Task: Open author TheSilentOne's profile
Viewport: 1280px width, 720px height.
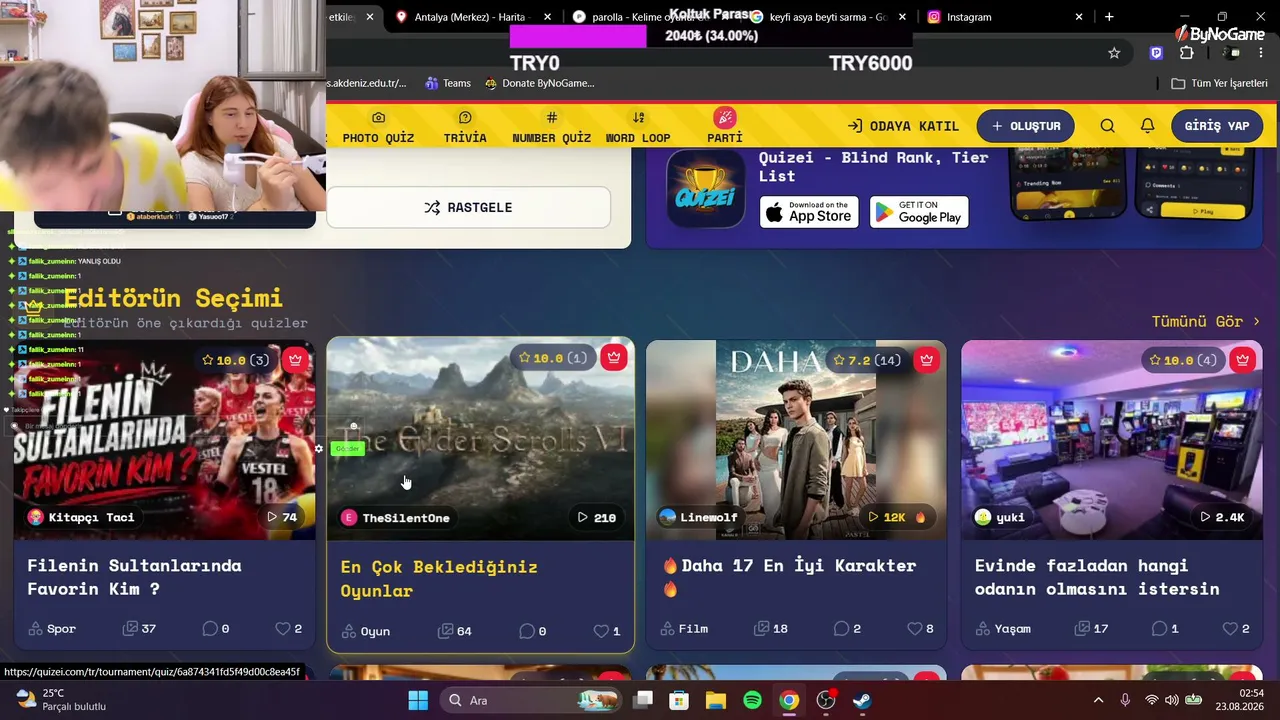Action: pos(396,518)
